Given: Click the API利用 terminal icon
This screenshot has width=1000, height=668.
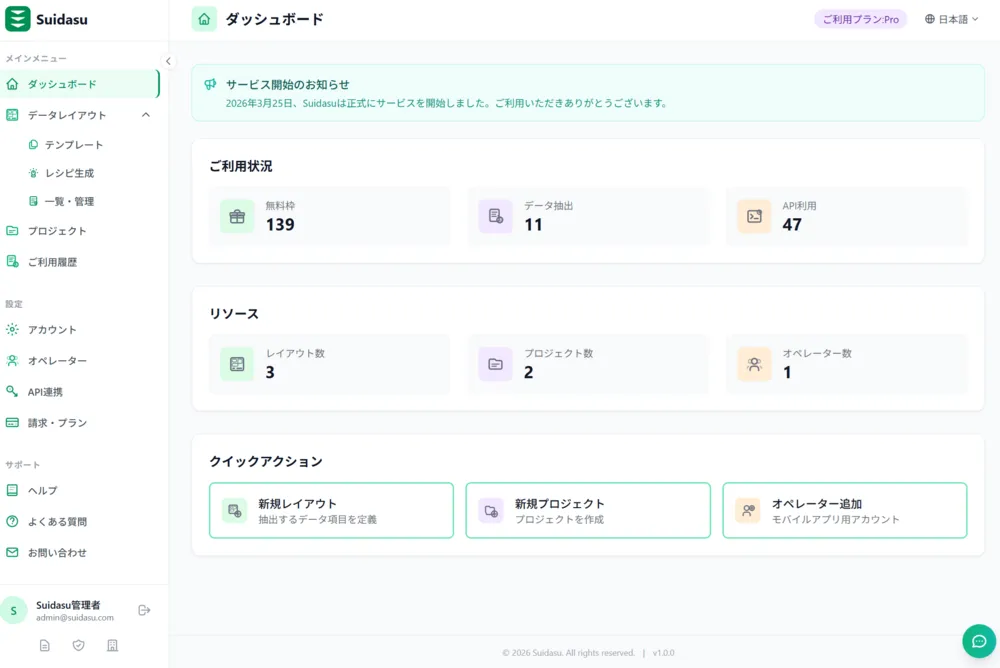Looking at the screenshot, I should 754,216.
